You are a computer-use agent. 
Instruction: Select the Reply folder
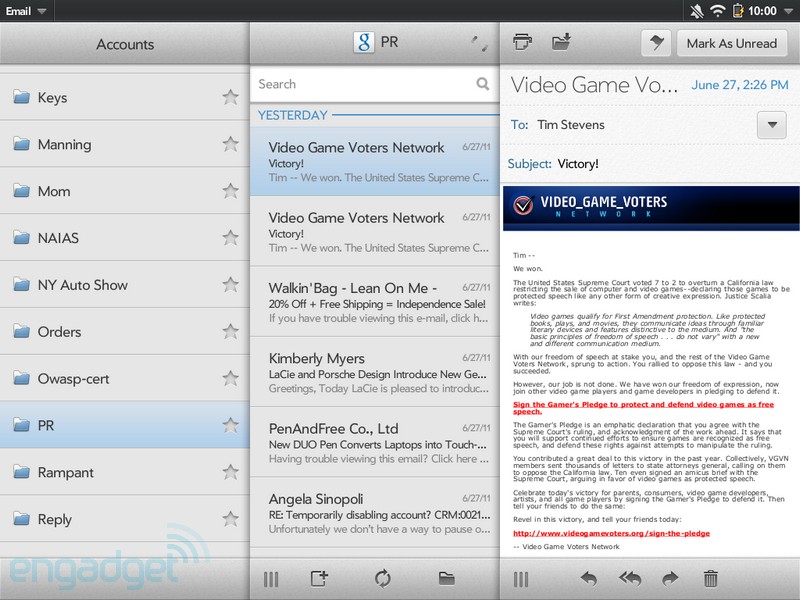(124, 519)
